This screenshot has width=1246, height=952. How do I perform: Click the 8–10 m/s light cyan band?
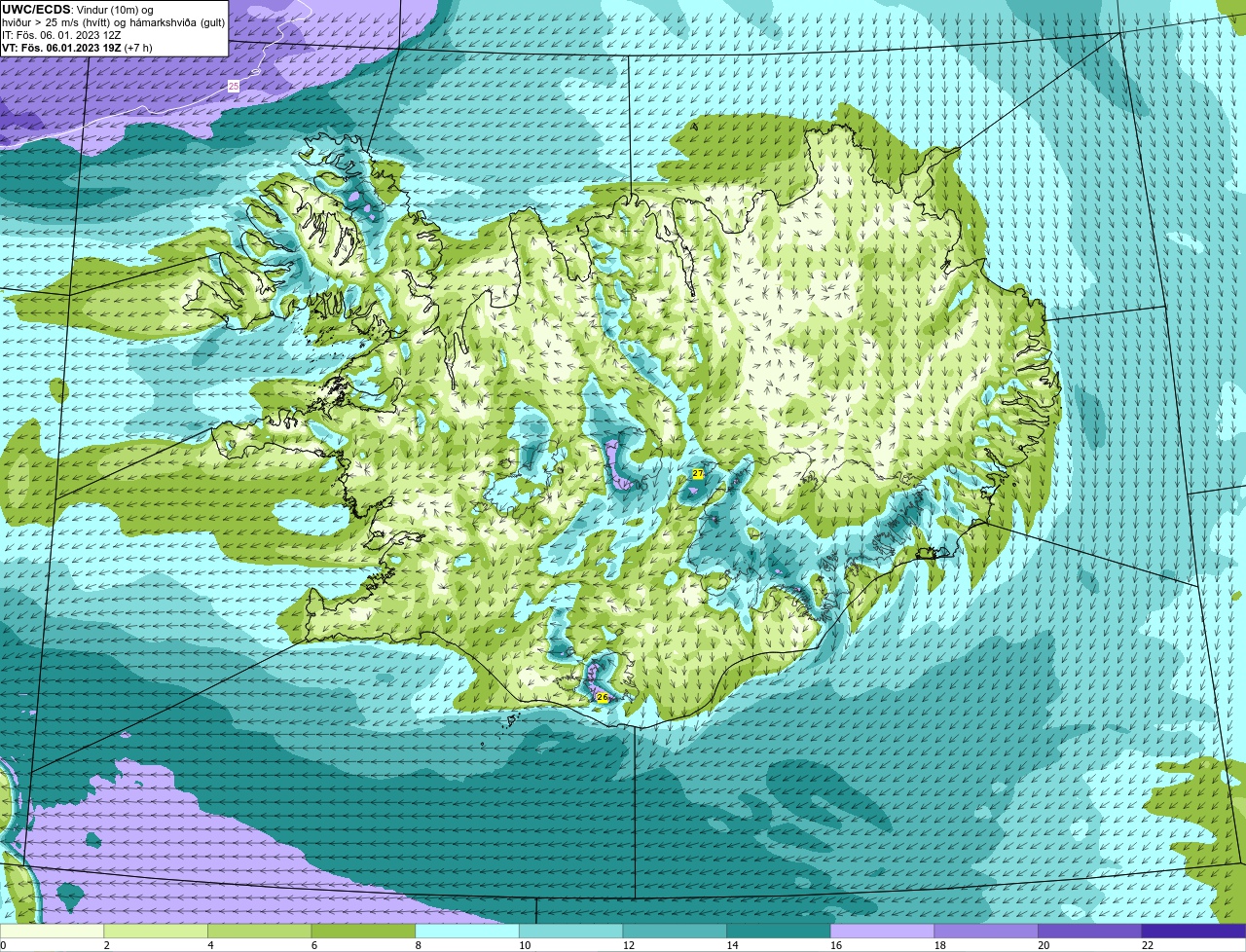(467, 932)
